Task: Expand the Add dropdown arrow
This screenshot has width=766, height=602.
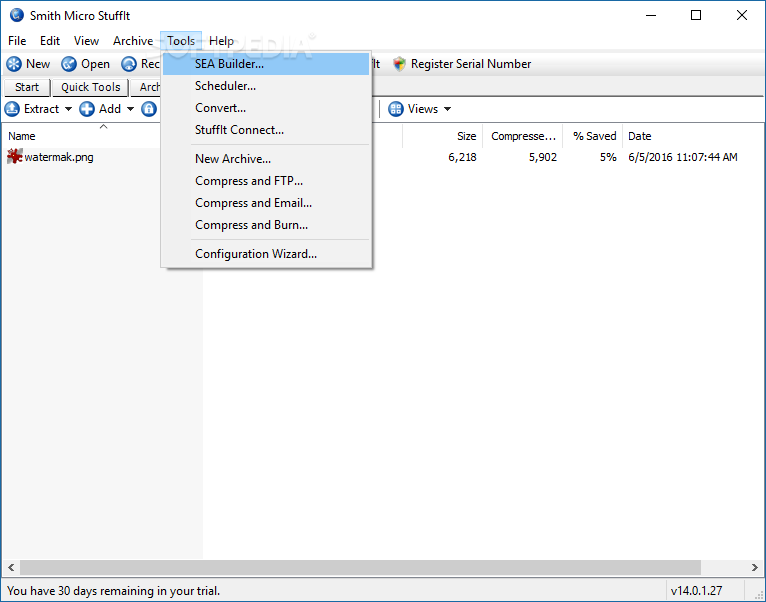Action: coord(130,109)
